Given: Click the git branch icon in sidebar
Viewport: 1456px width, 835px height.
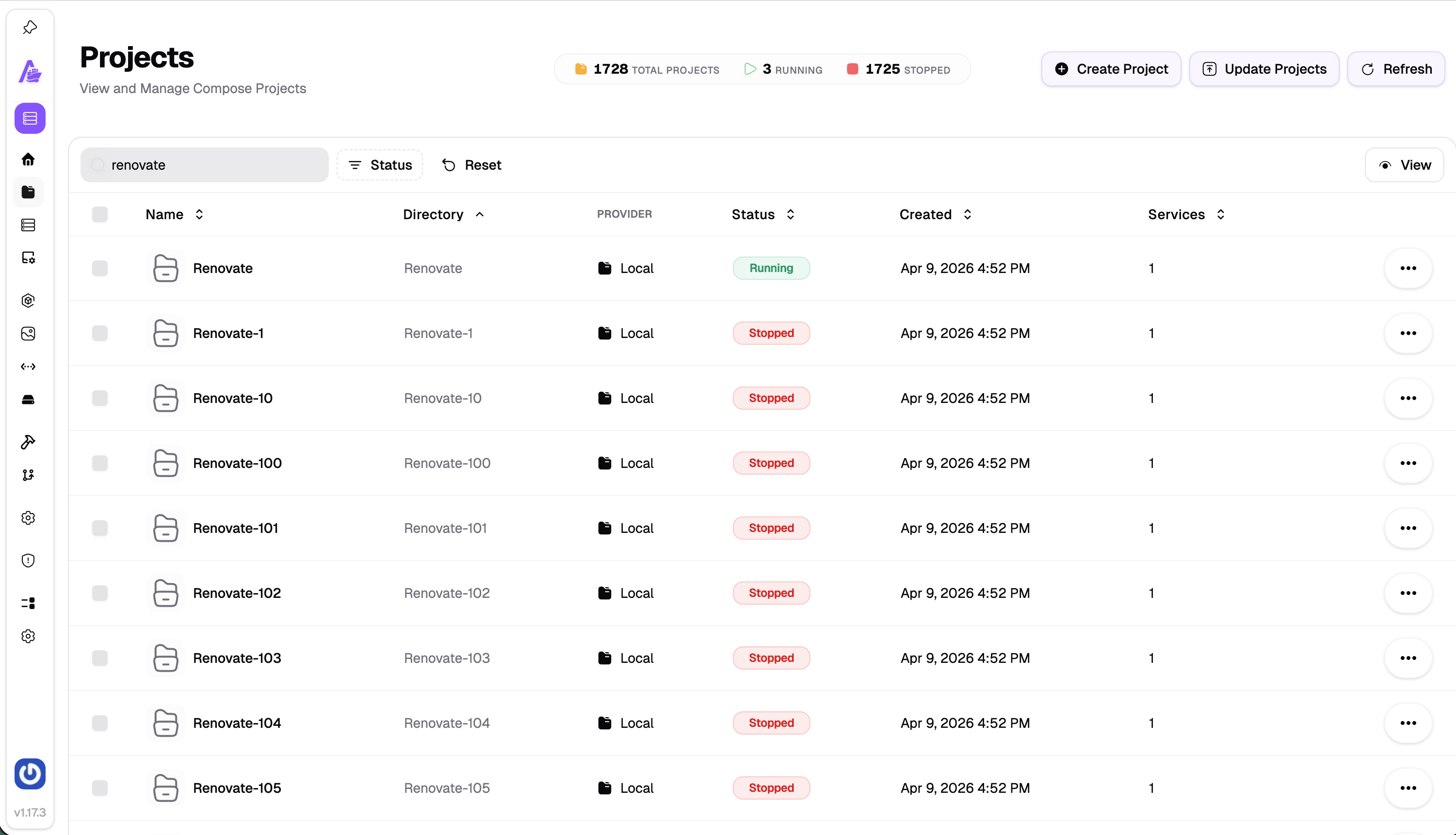Looking at the screenshot, I should tap(29, 475).
